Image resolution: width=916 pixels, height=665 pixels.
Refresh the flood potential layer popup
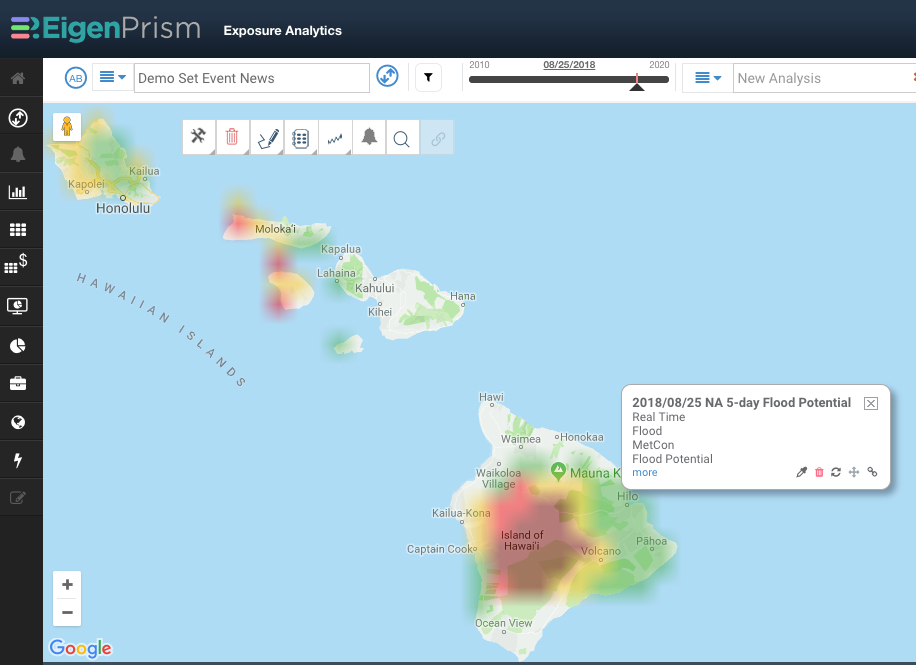coord(836,472)
